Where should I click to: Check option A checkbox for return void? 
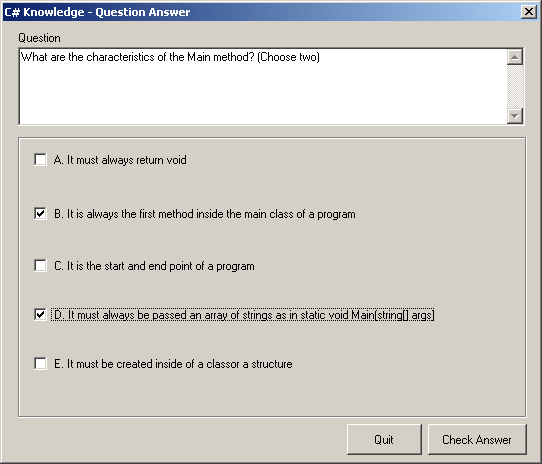click(40, 160)
